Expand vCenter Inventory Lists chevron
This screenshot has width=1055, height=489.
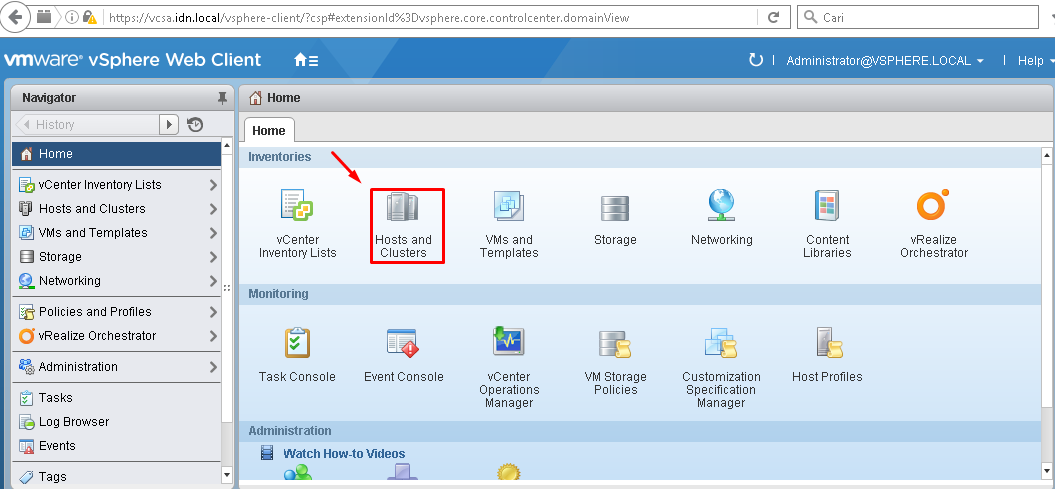pyautogui.click(x=213, y=184)
